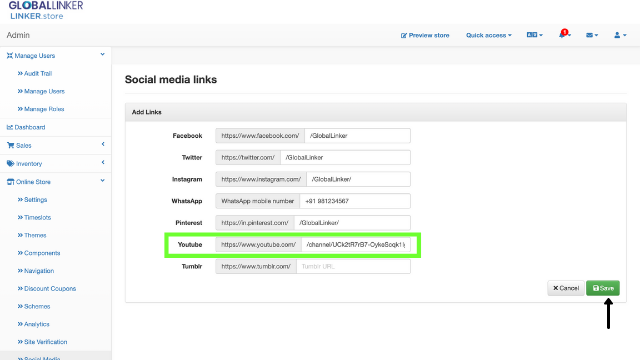Click the https://www.facebook.com/ prefix
The image size is (640, 360).
click(260, 136)
